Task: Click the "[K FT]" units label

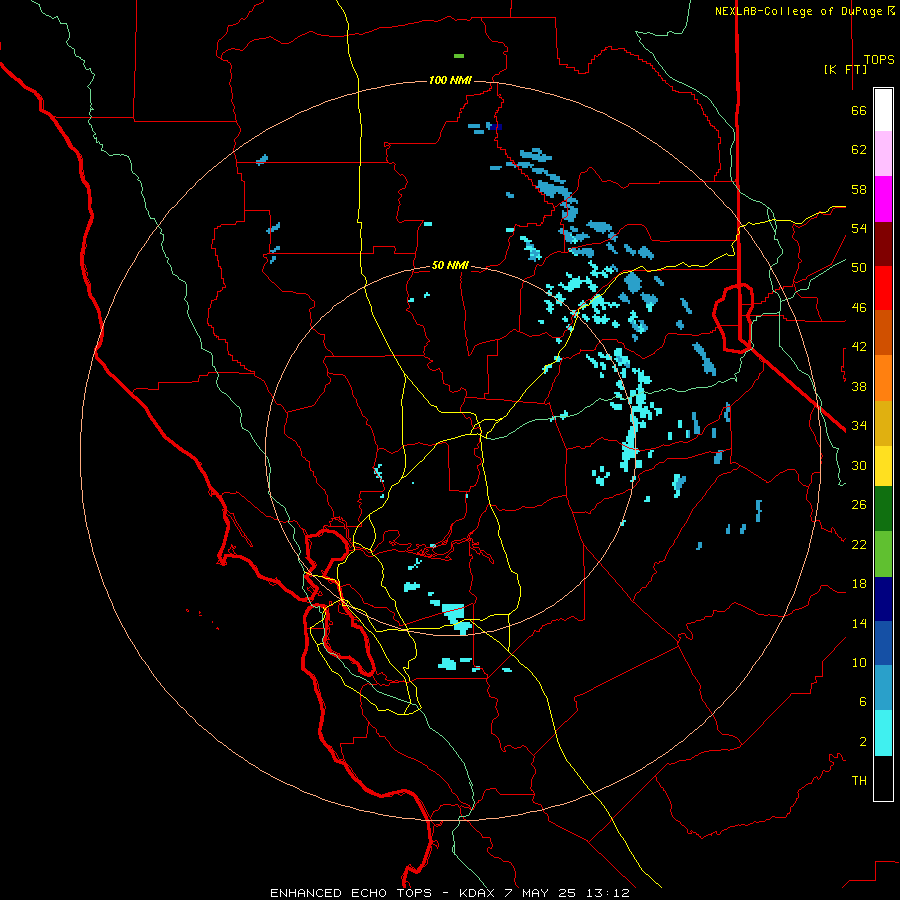Action: [845, 69]
